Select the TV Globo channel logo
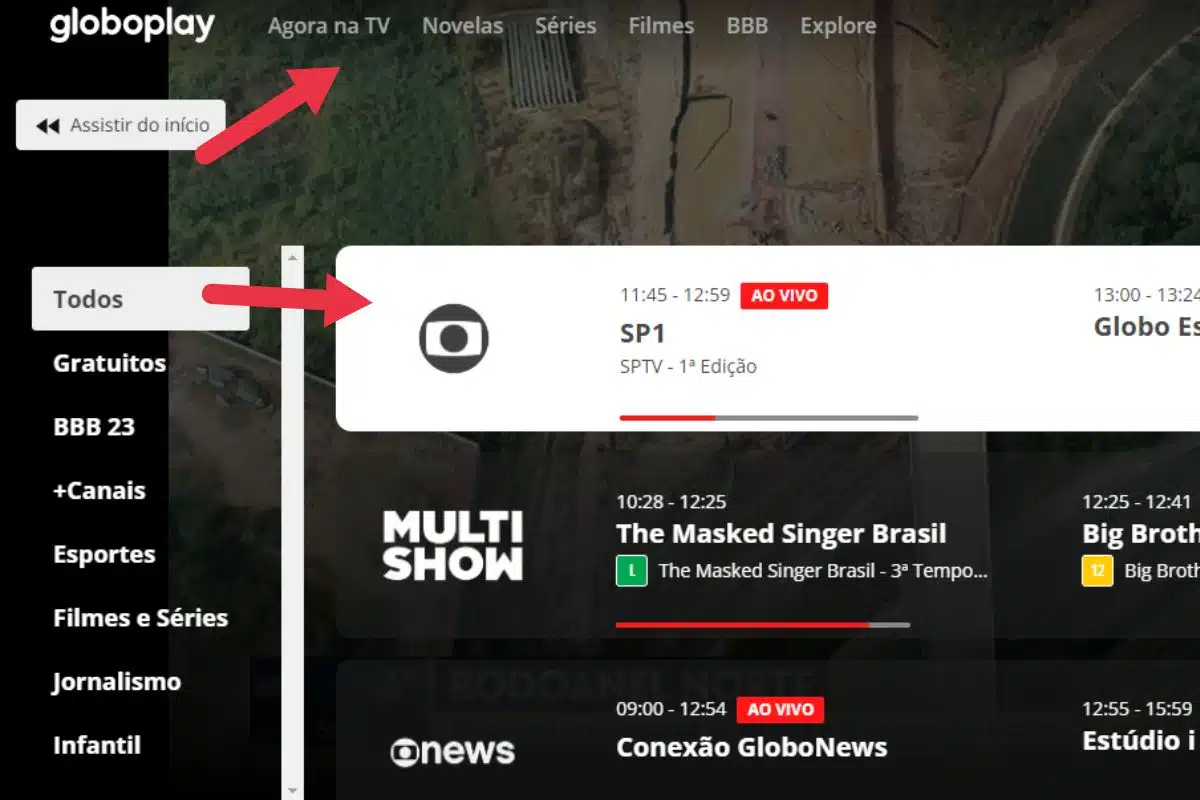This screenshot has width=1200, height=800. (453, 338)
